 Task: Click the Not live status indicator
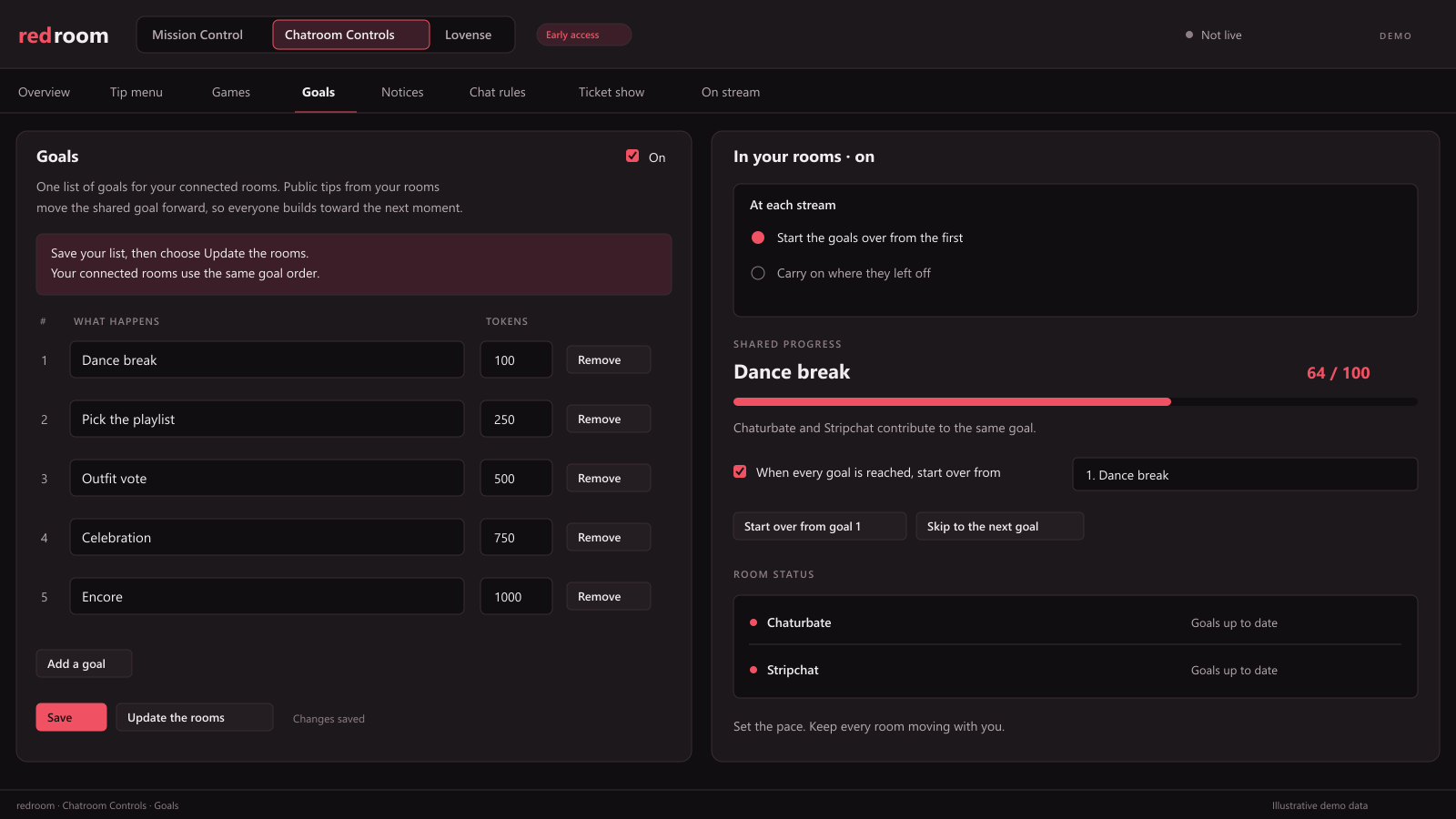tap(1213, 35)
